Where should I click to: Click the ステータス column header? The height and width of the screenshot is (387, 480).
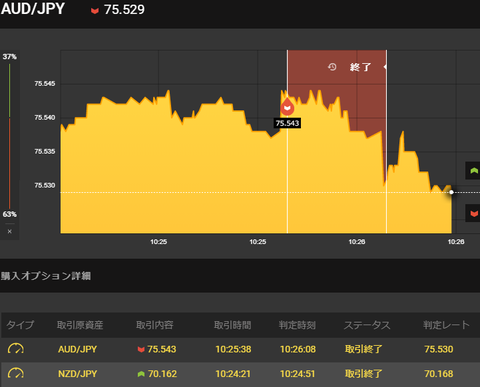coord(367,325)
